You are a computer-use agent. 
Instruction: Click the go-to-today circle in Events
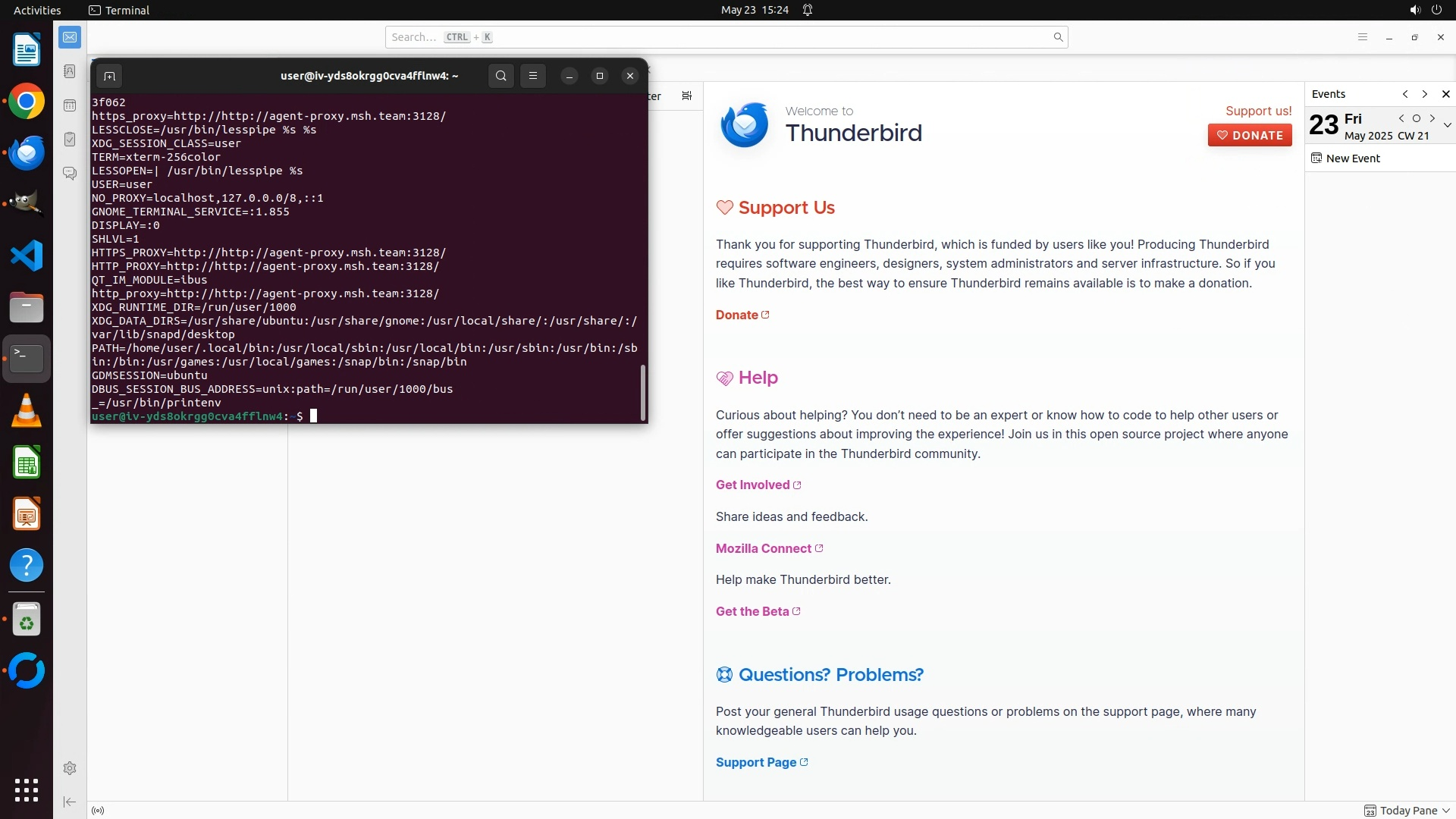(1416, 118)
